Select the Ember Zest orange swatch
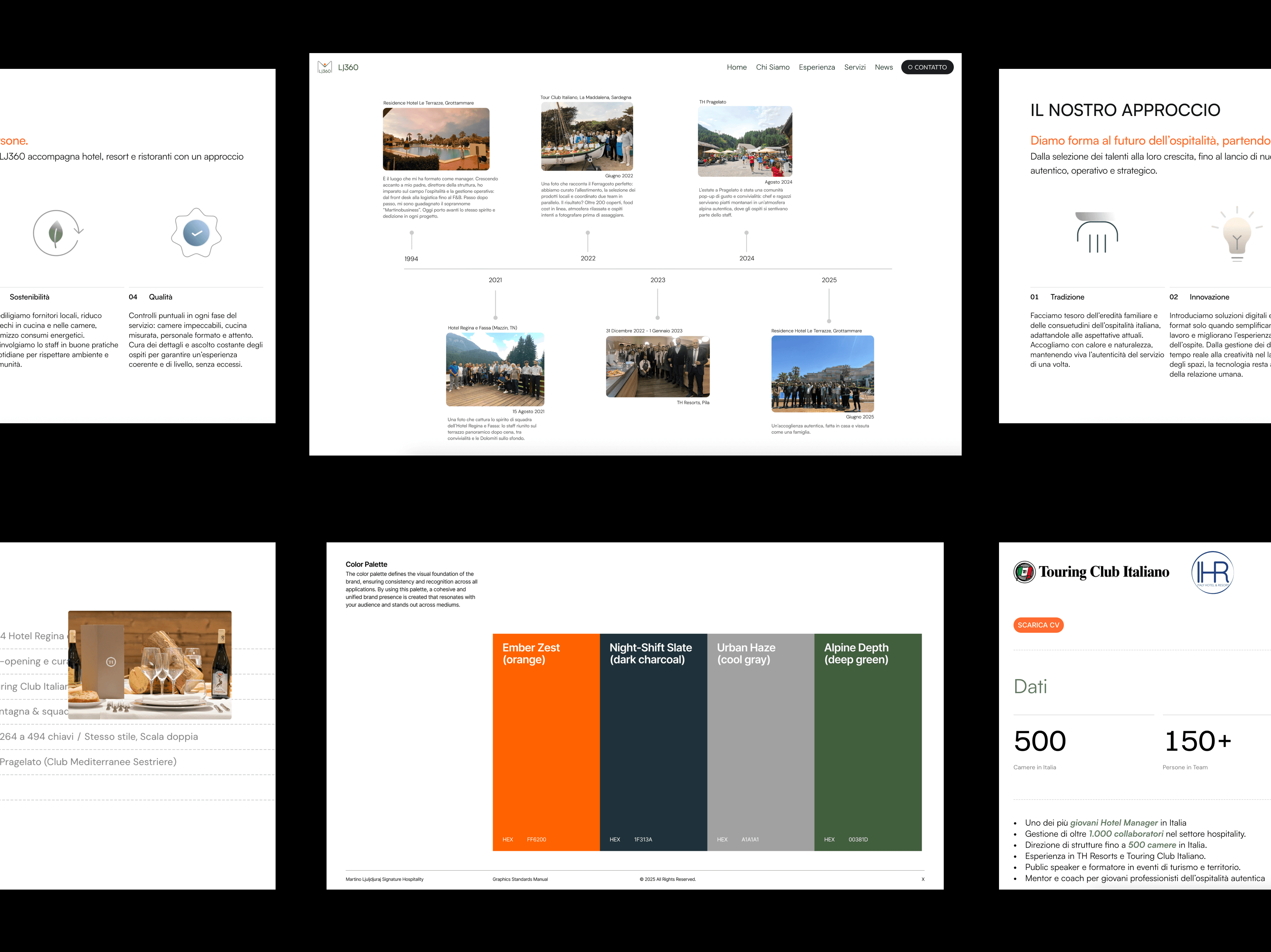Screen dimensions: 1271x952 coord(546,742)
